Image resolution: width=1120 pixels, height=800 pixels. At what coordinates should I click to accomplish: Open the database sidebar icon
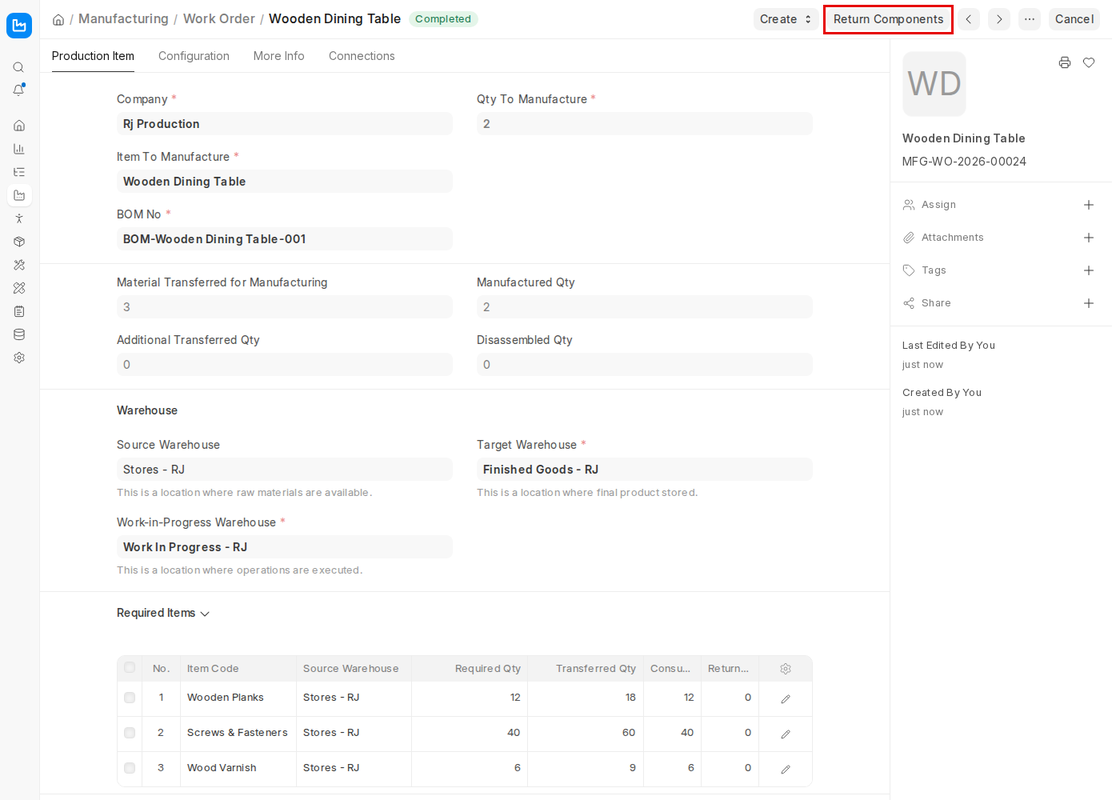(19, 334)
